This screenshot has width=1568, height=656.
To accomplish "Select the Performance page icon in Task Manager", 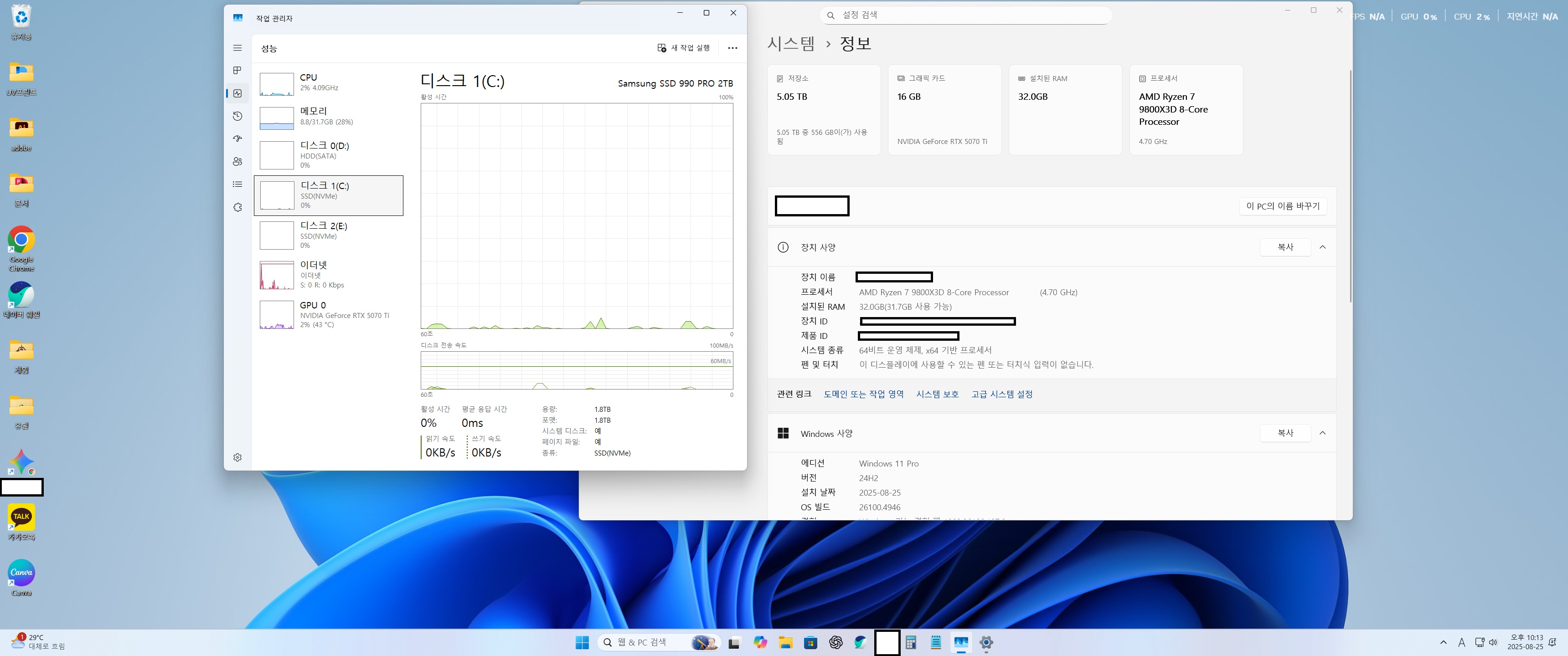I will [x=237, y=93].
